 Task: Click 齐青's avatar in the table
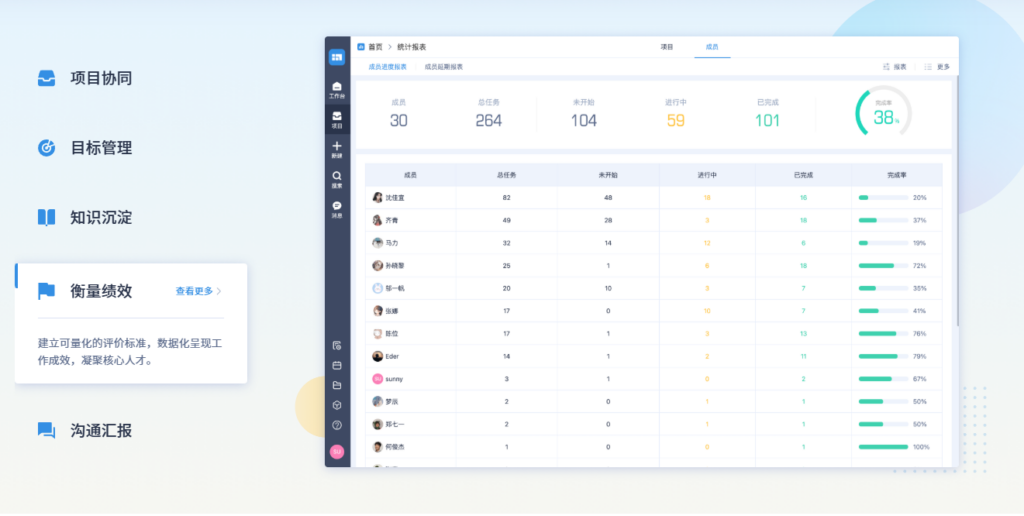[377, 220]
